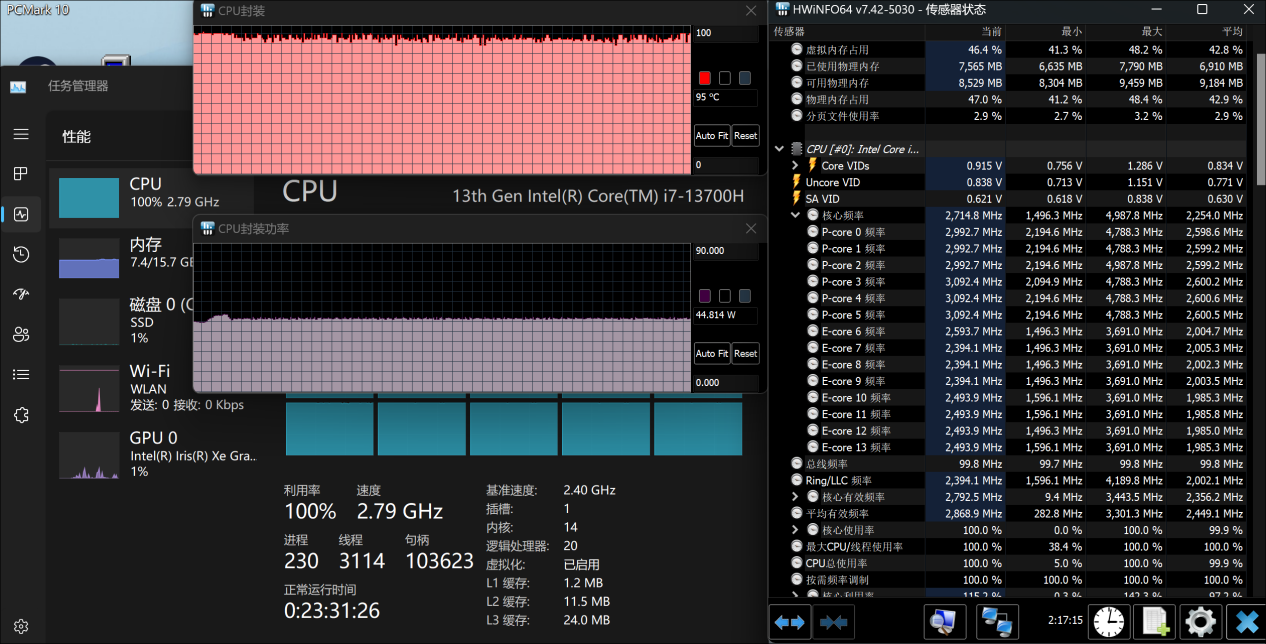Click purple color swatch in CPU封装功率 graph

pos(704,295)
